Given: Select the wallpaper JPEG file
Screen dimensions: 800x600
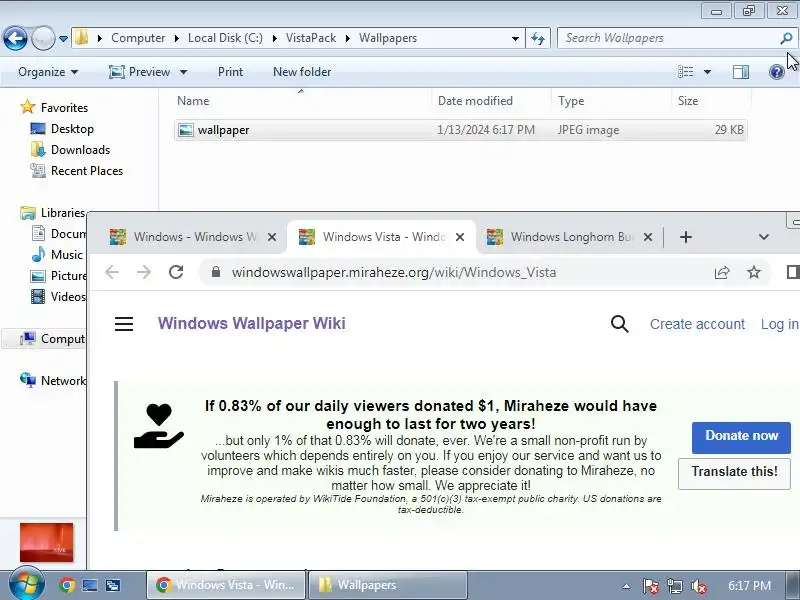Looking at the screenshot, I should (460, 130).
